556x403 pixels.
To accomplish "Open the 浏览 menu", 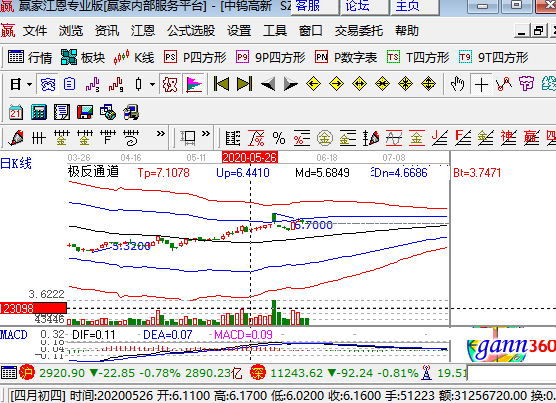I will (x=71, y=31).
